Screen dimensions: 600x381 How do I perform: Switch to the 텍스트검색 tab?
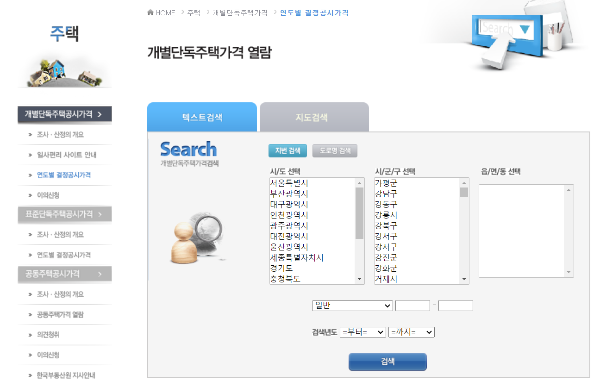point(202,117)
